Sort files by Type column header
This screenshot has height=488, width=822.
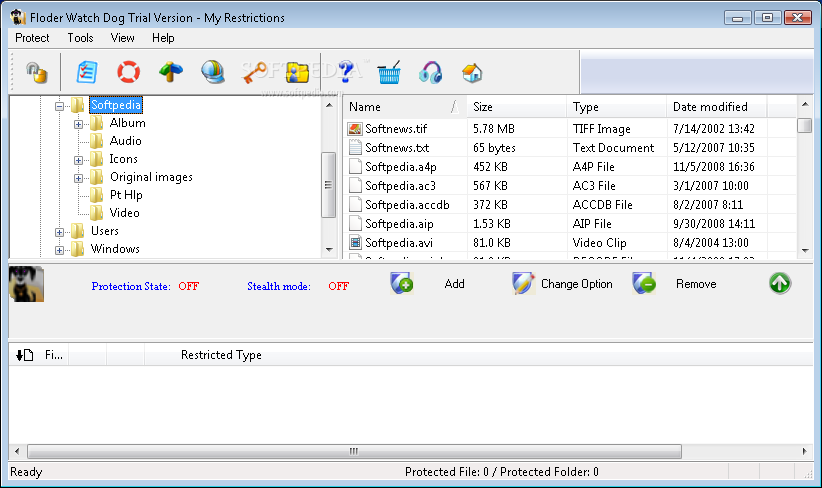616,107
